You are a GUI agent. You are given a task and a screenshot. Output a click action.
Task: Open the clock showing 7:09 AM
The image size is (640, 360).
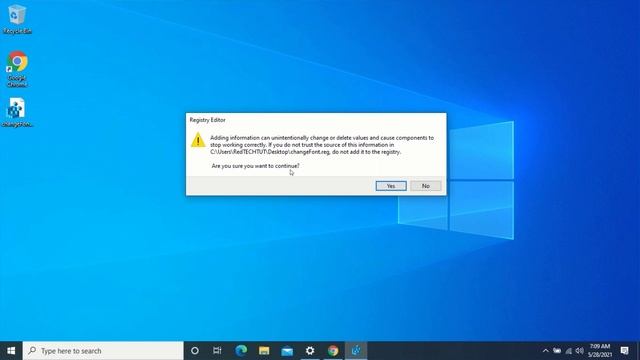pos(600,351)
